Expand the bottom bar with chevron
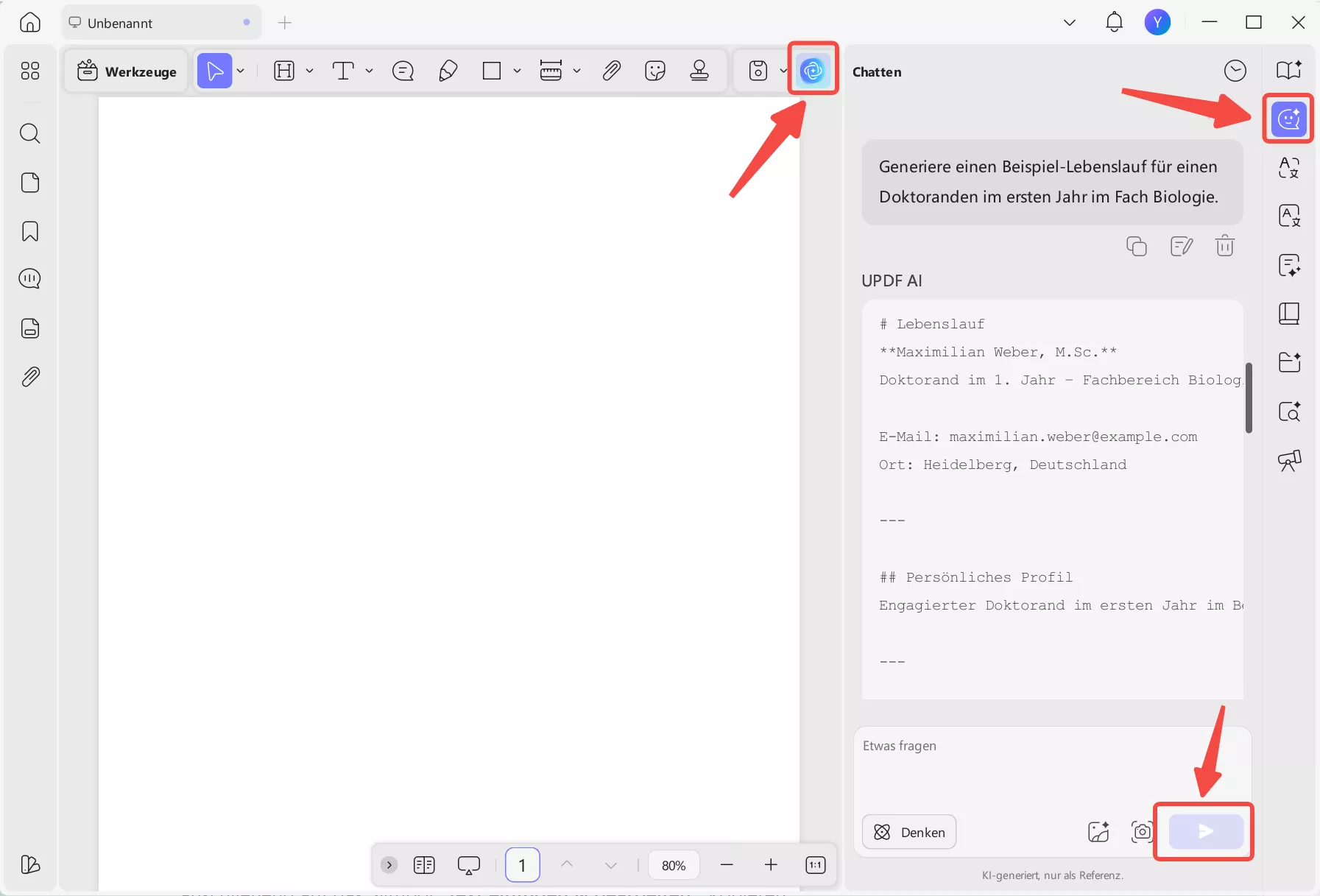The image size is (1320, 896). [389, 865]
